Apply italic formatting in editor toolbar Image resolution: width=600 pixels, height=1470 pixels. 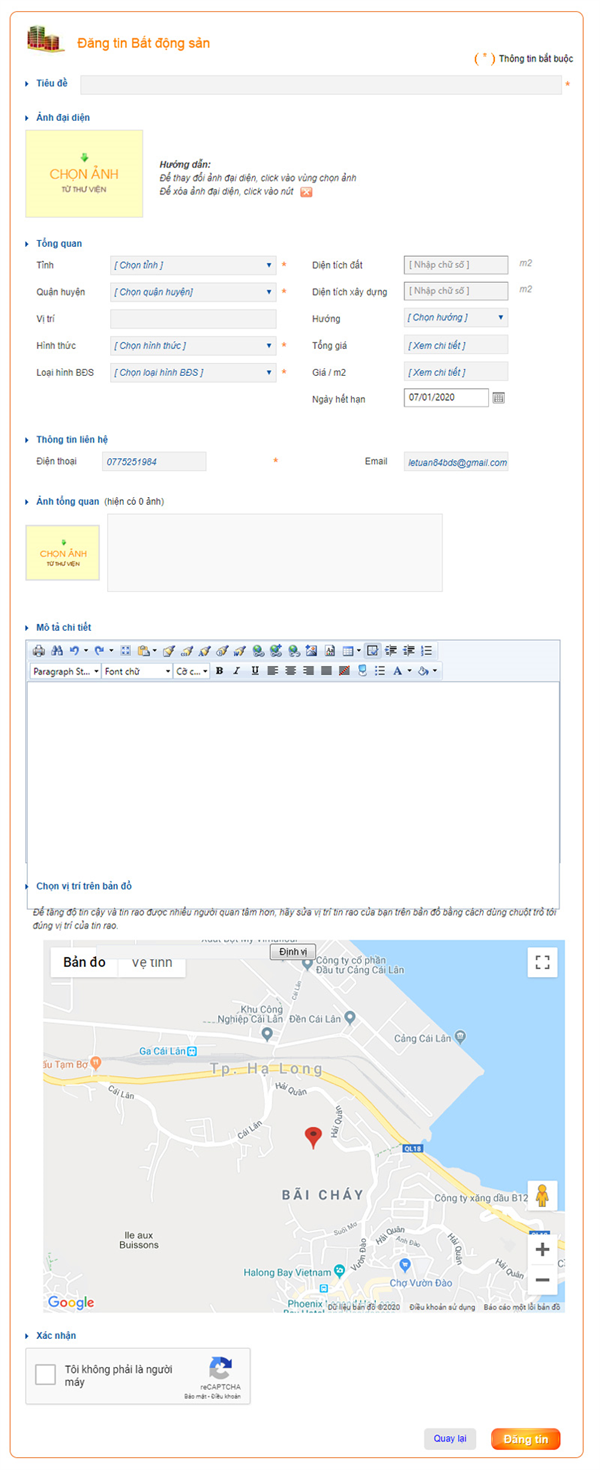(237, 671)
